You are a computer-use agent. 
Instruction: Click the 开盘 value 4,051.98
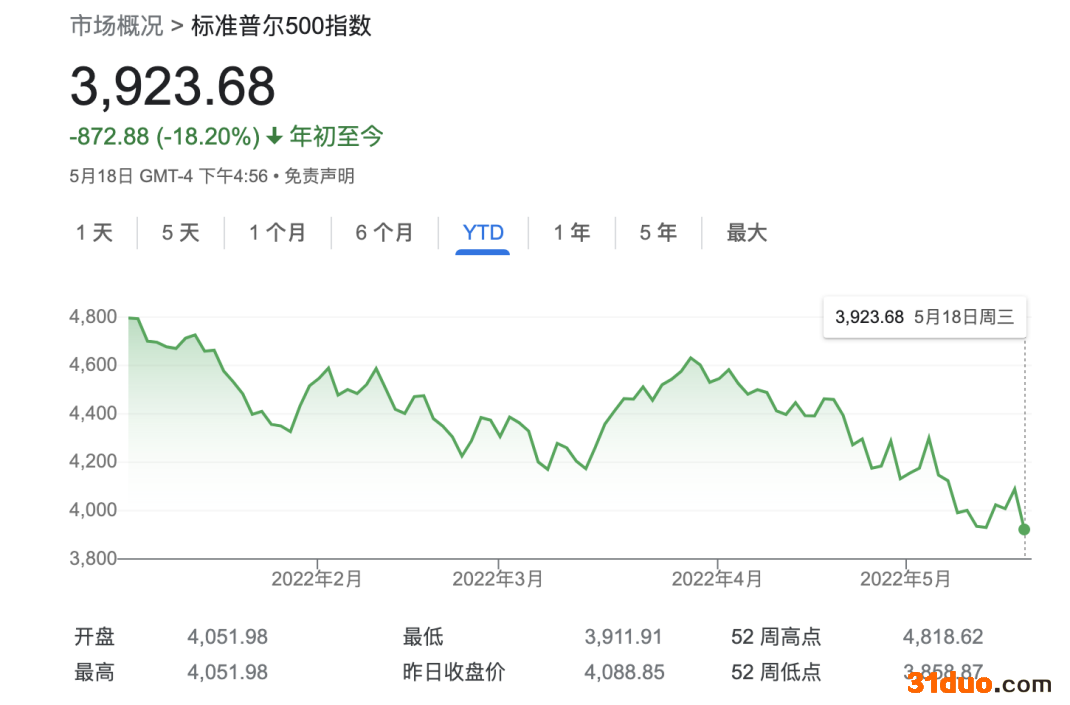click(227, 637)
